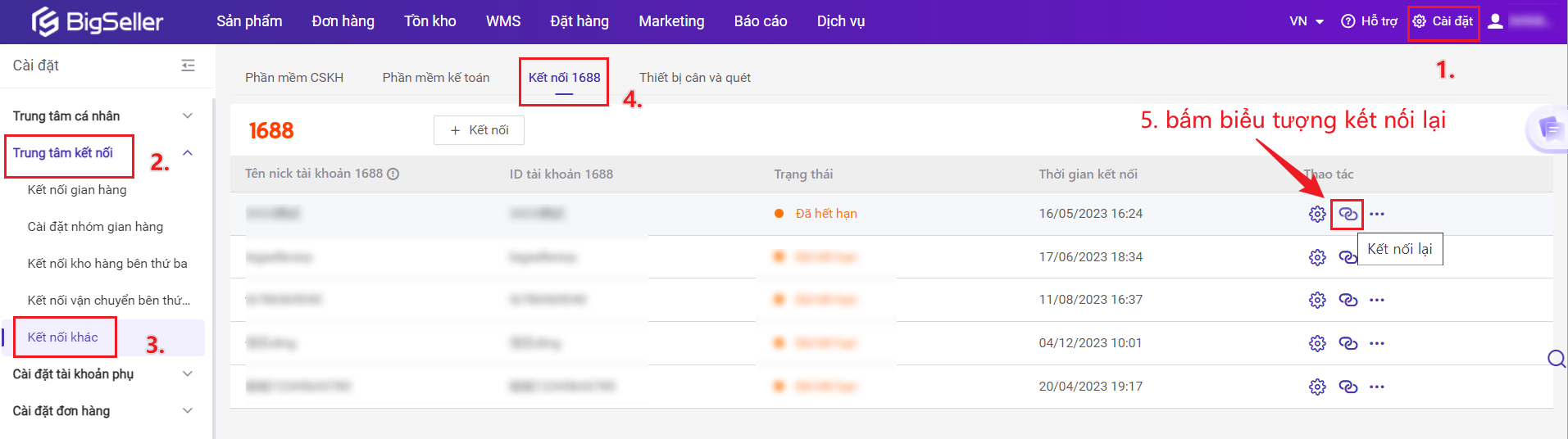The height and width of the screenshot is (439, 1568).
Task: Switch to Thiết bị cân và quét tab
Action: pyautogui.click(x=695, y=78)
